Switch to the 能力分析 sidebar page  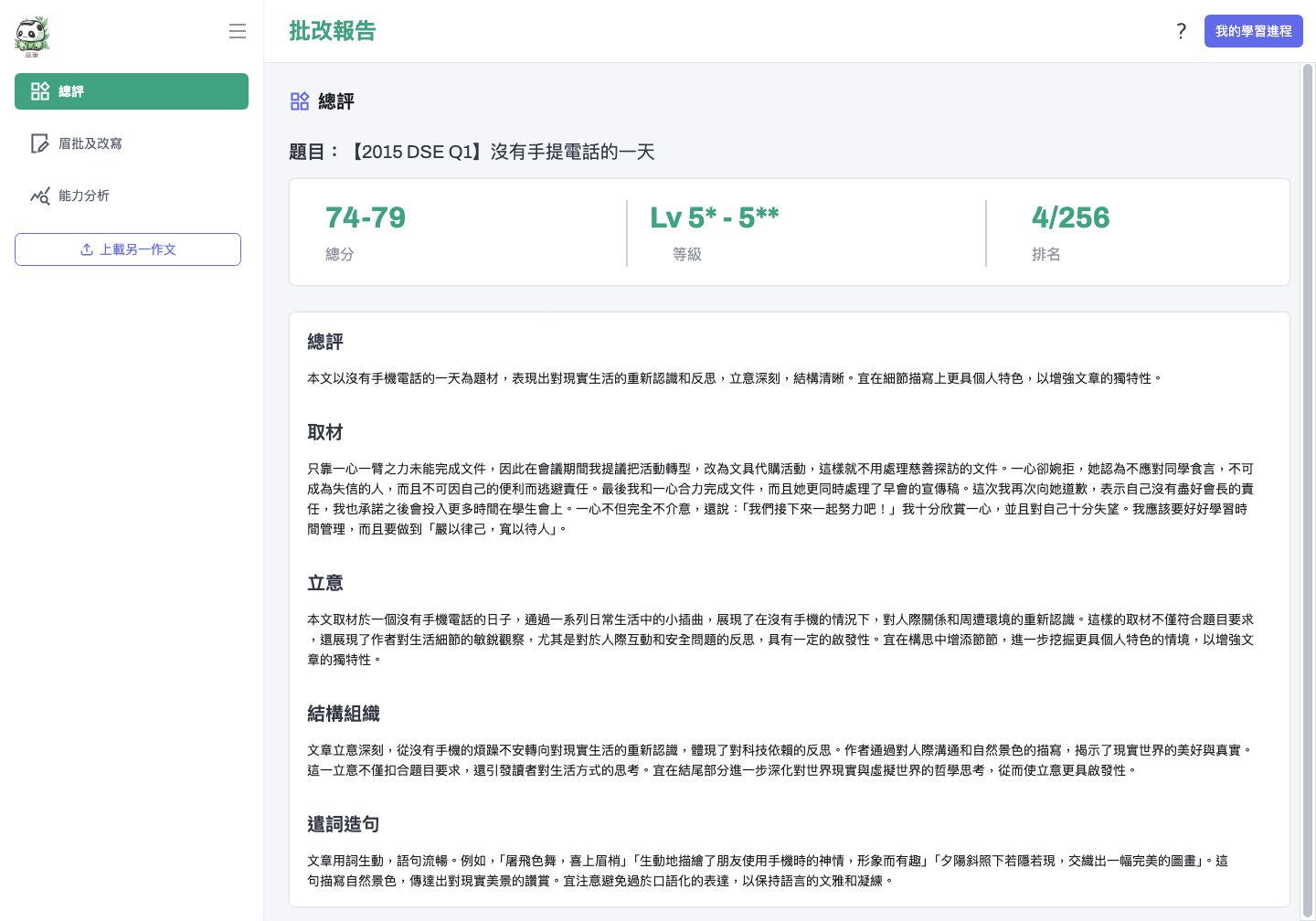coord(83,196)
